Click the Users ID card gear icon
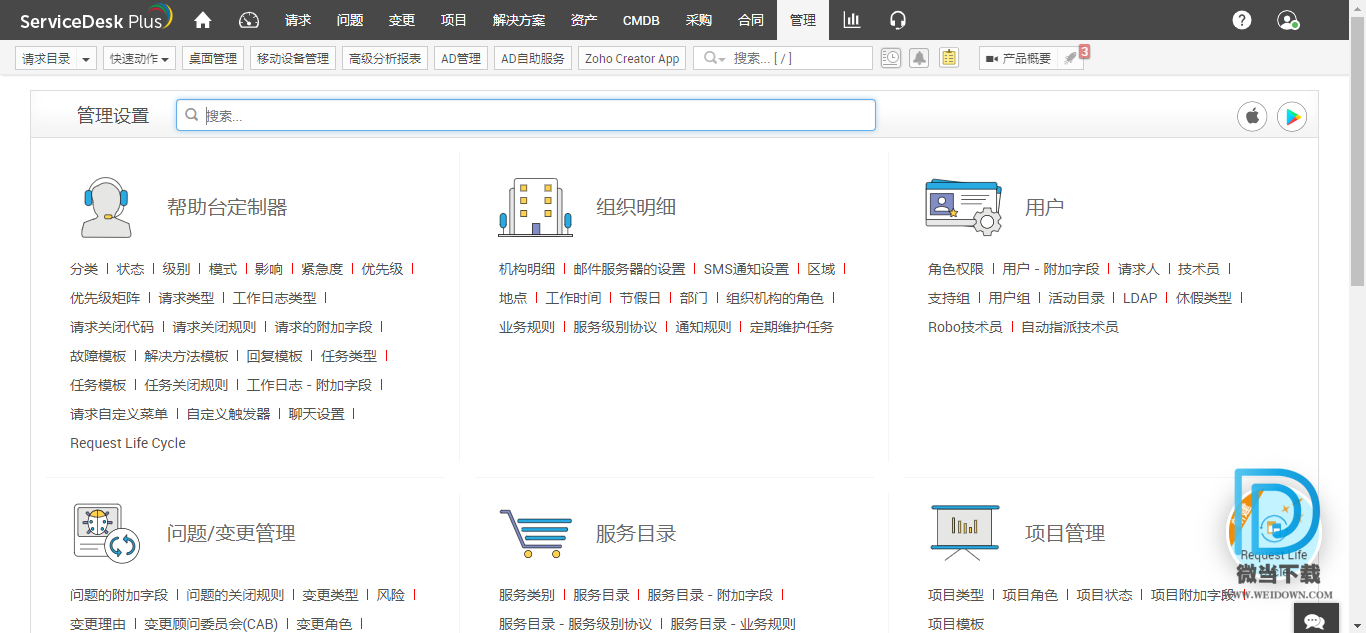 963,207
